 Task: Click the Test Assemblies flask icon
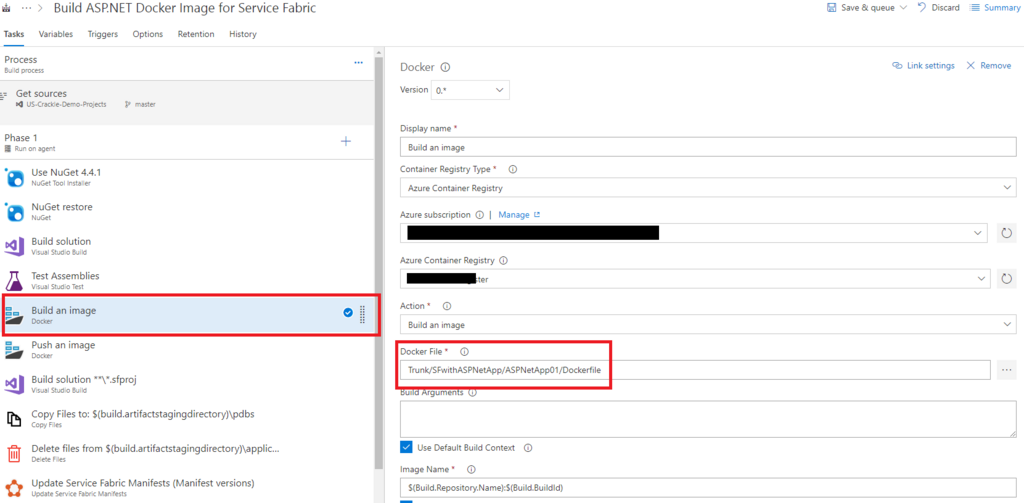pyautogui.click(x=14, y=281)
